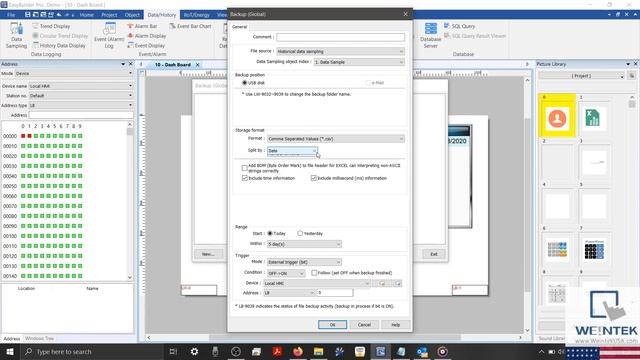The height and width of the screenshot is (360, 640).
Task: Open the Within days dropdown
Action: coord(304,244)
